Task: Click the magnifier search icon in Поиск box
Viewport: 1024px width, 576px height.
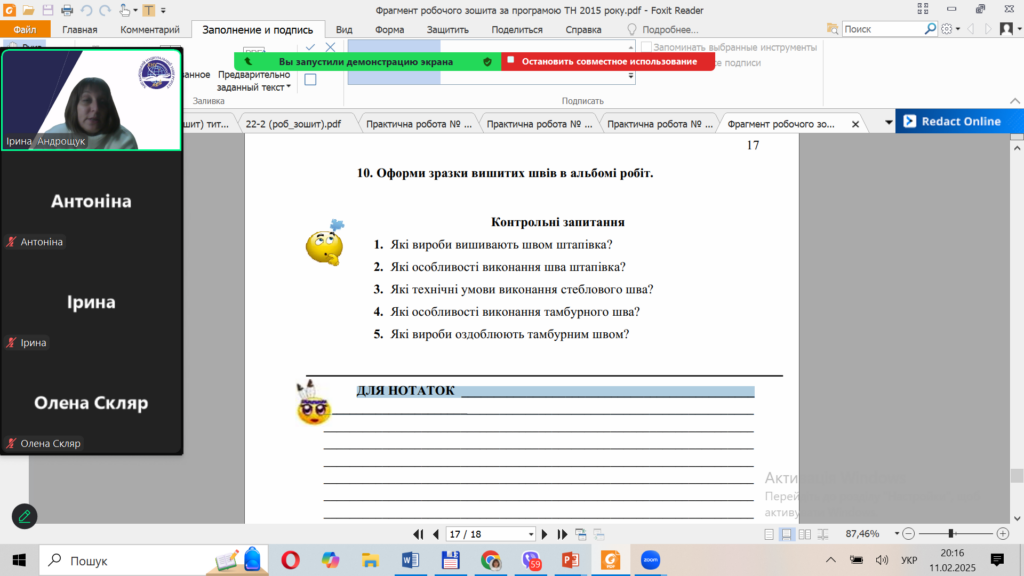Action: 930,29
